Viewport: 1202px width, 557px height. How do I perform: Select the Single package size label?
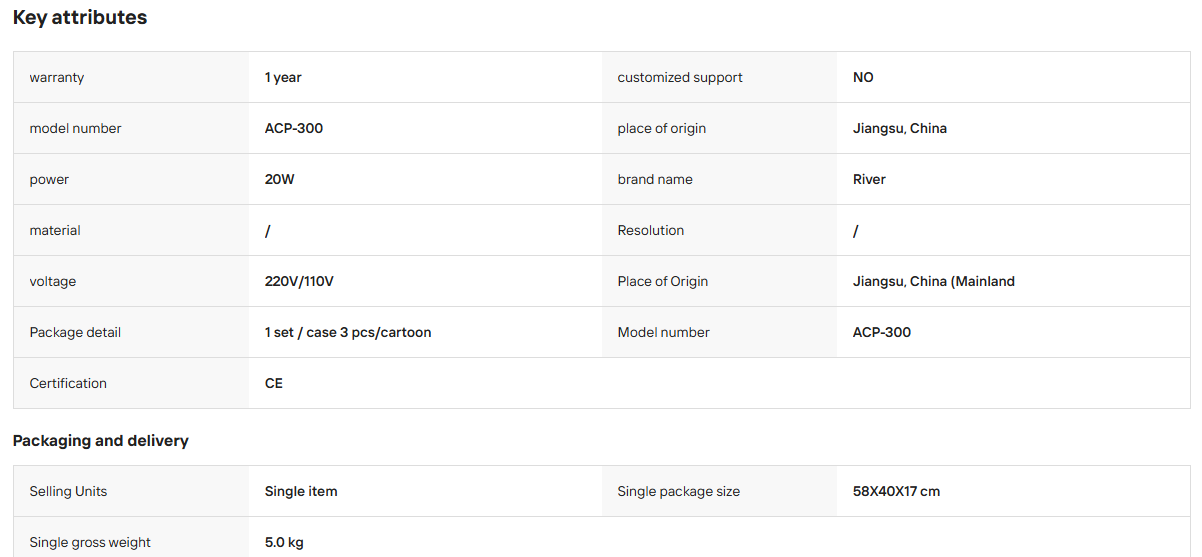[x=679, y=491]
